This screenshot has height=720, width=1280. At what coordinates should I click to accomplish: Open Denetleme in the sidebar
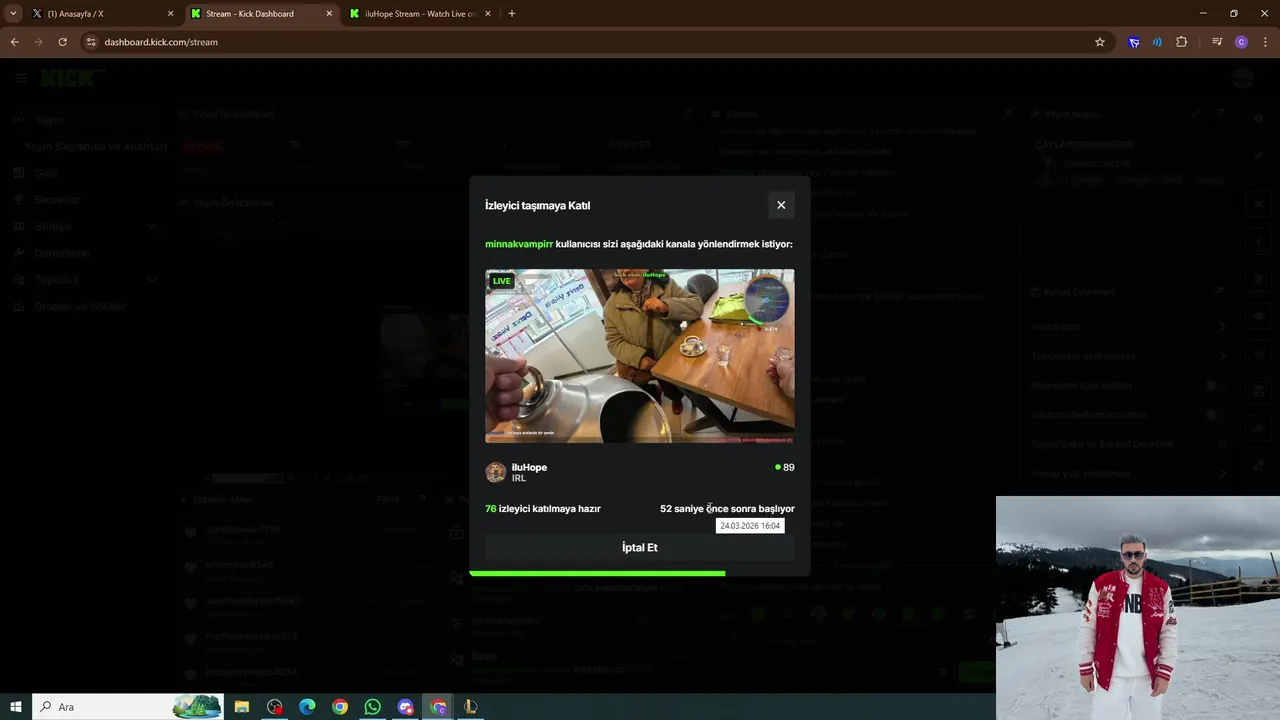pos(62,253)
